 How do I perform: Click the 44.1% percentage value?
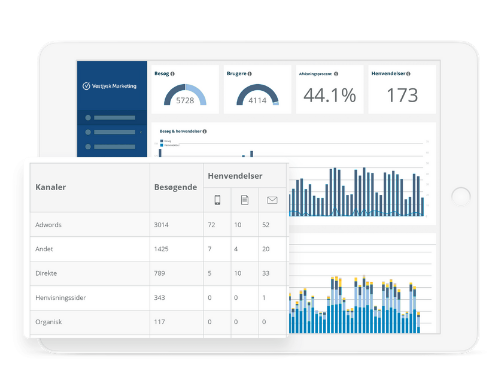click(x=330, y=95)
